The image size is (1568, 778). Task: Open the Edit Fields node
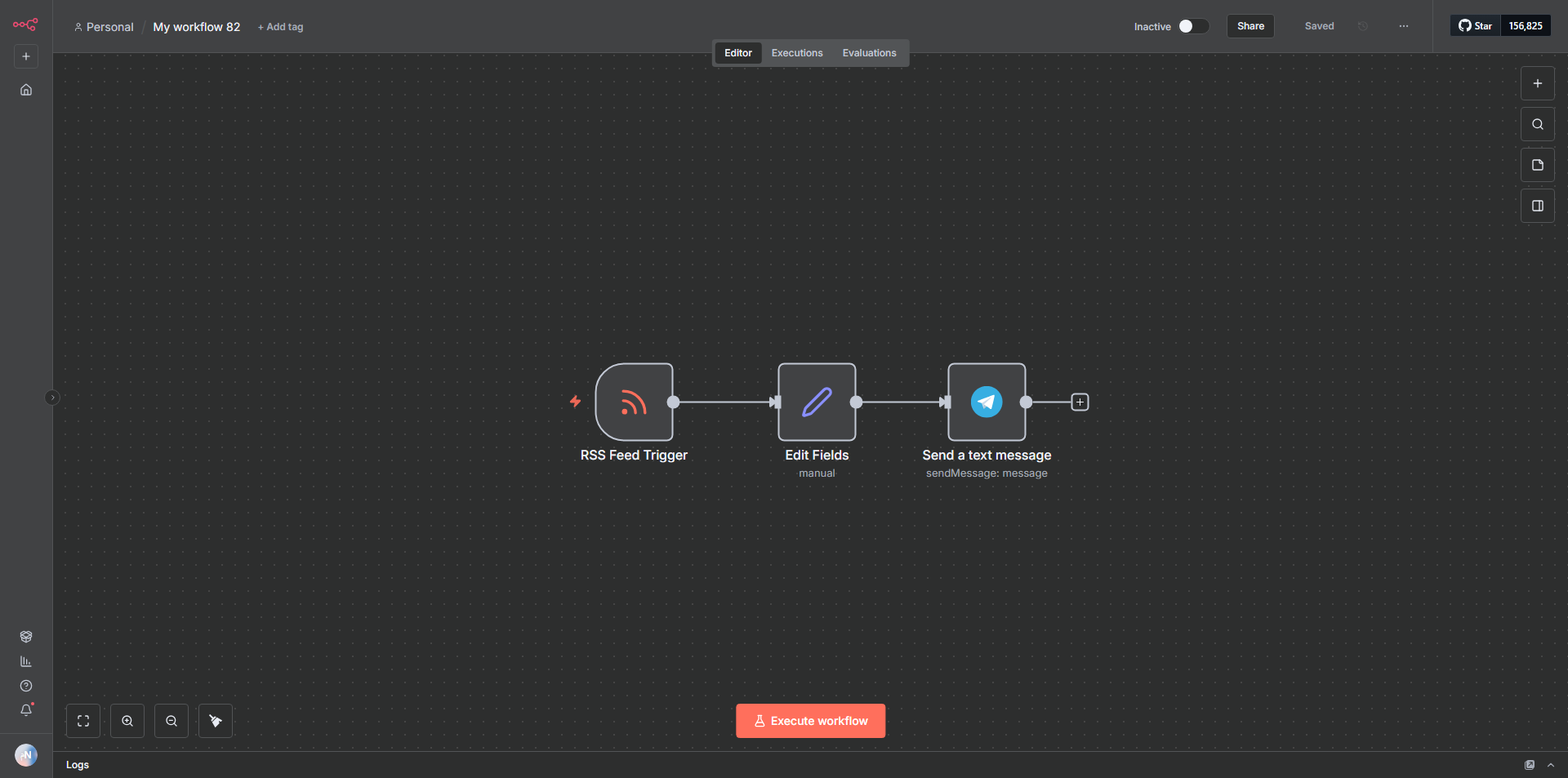pyautogui.click(x=817, y=402)
